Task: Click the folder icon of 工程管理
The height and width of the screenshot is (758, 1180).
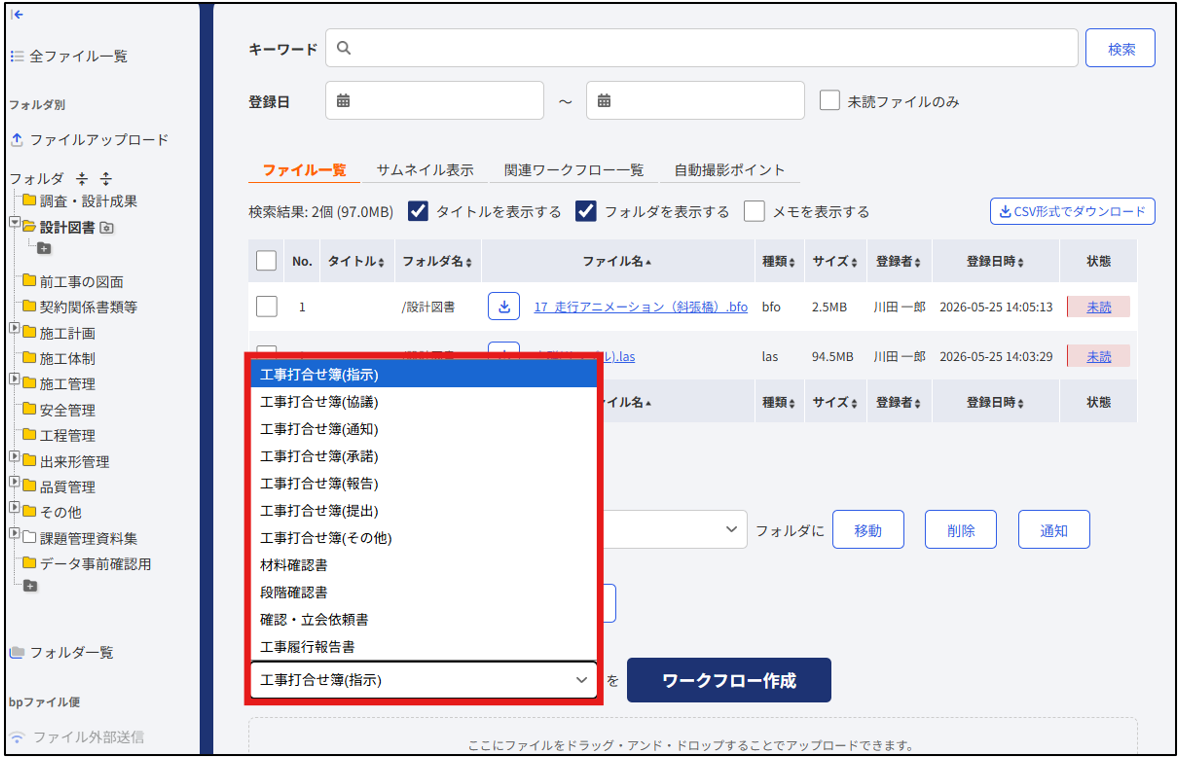Action: pos(29,434)
